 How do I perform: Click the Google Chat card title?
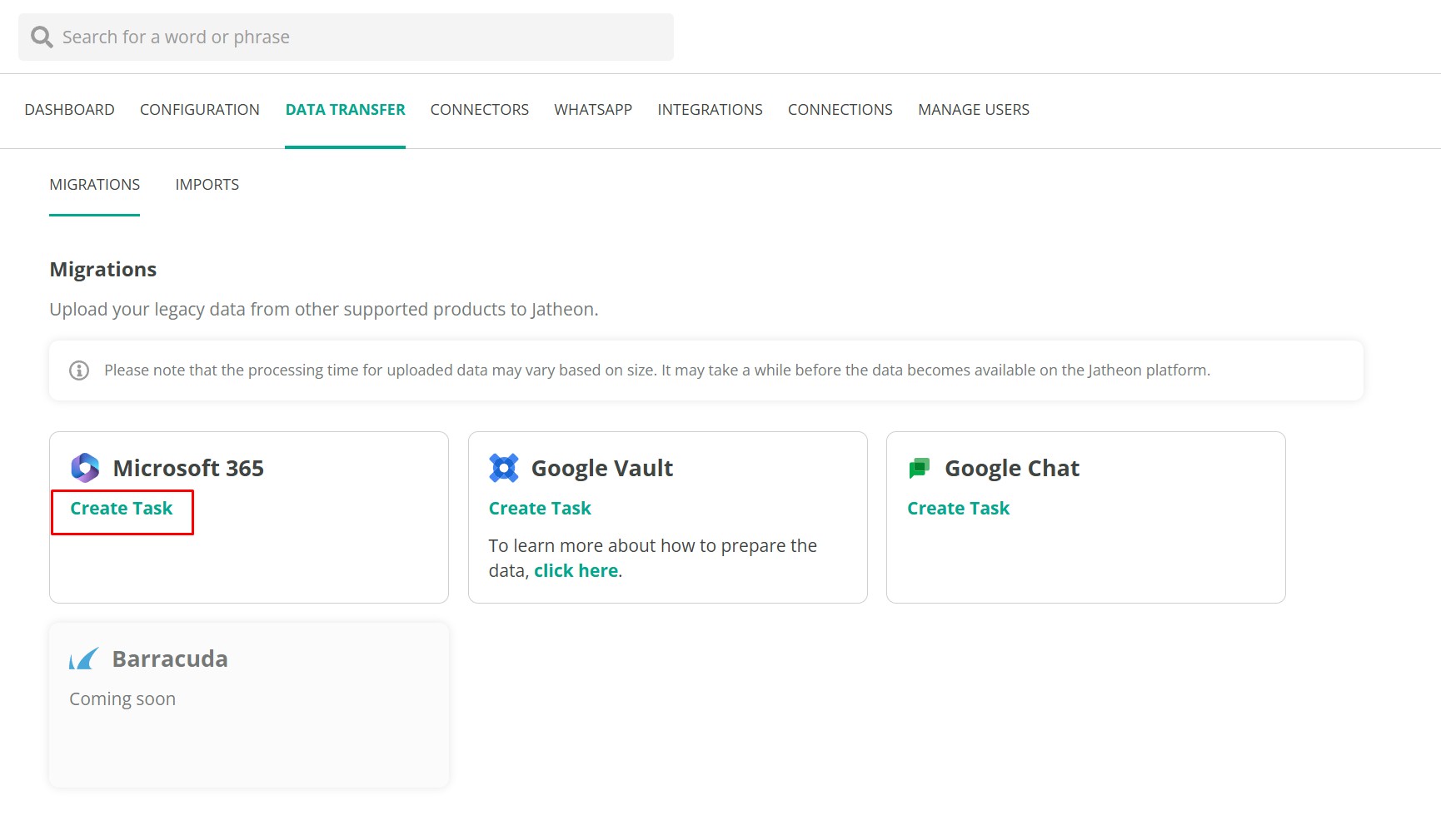(1012, 469)
